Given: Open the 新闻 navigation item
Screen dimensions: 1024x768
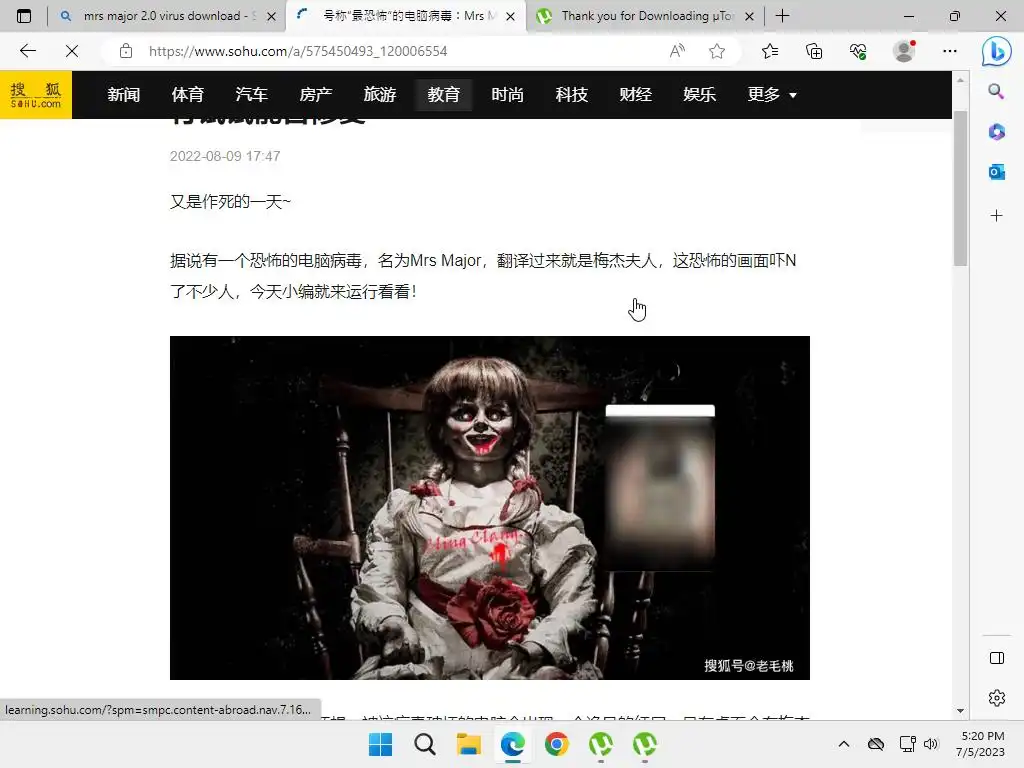Looking at the screenshot, I should 123,95.
